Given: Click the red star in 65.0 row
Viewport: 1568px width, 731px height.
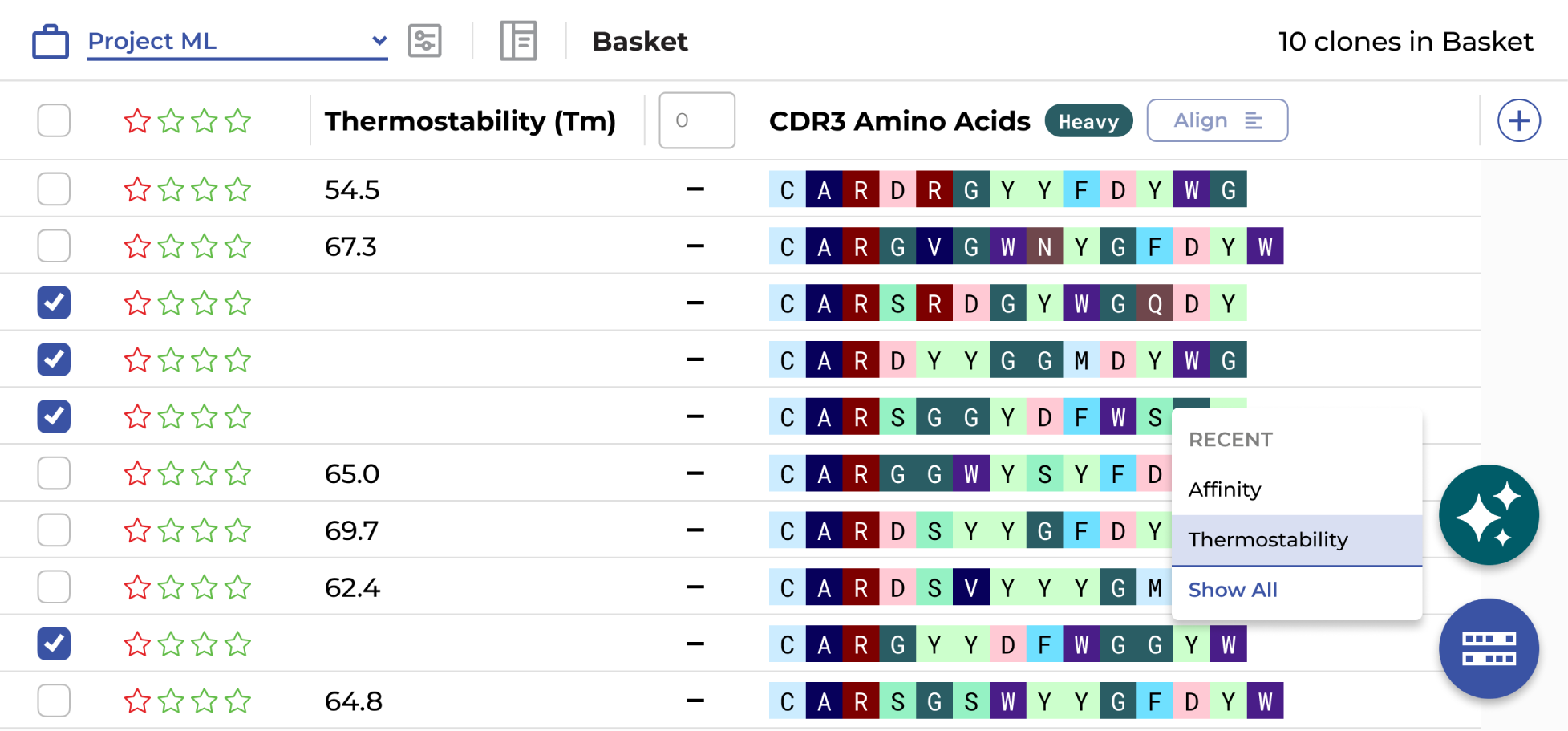Looking at the screenshot, I should click(137, 473).
